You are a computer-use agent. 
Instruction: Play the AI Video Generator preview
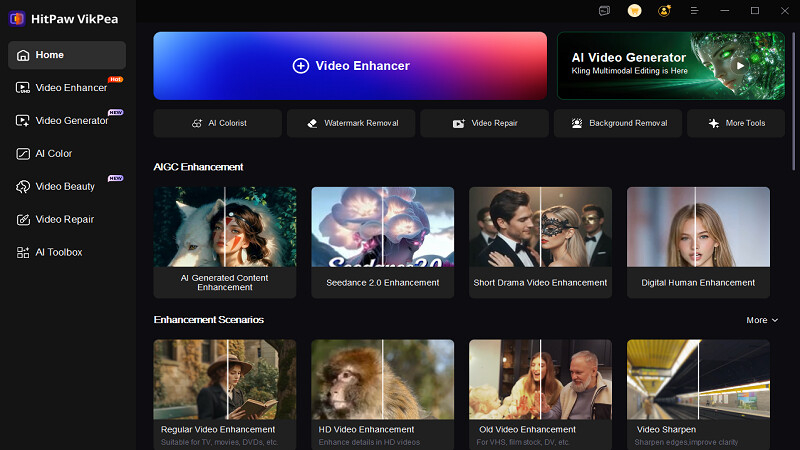[x=740, y=65]
